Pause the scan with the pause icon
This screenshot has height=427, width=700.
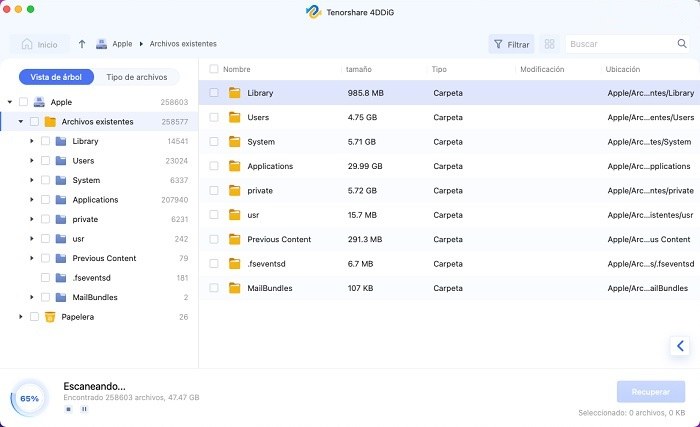[84, 409]
